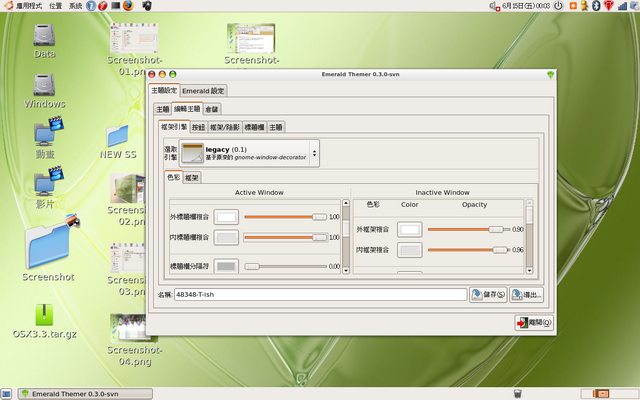Screen dimensions: 640x400
Task: Click Inactive Window list scrollbar down arrow
Action: pos(529,270)
